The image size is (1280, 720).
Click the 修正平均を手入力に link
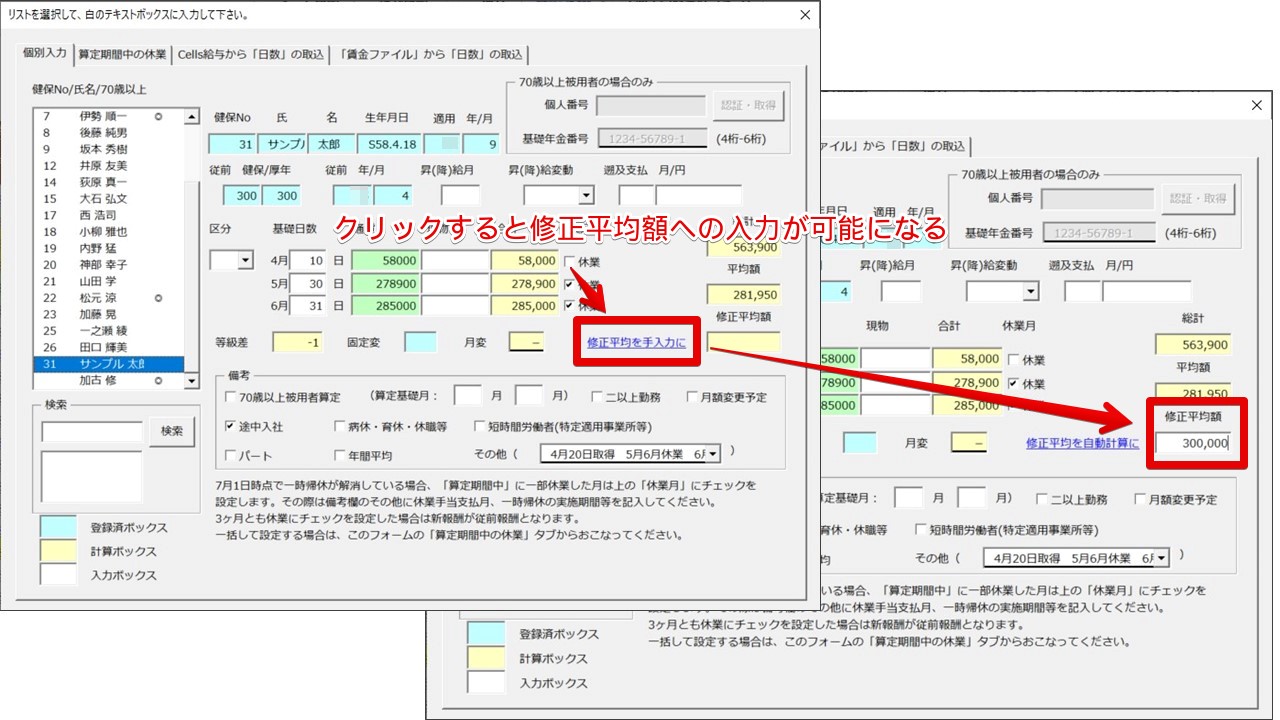[x=636, y=343]
